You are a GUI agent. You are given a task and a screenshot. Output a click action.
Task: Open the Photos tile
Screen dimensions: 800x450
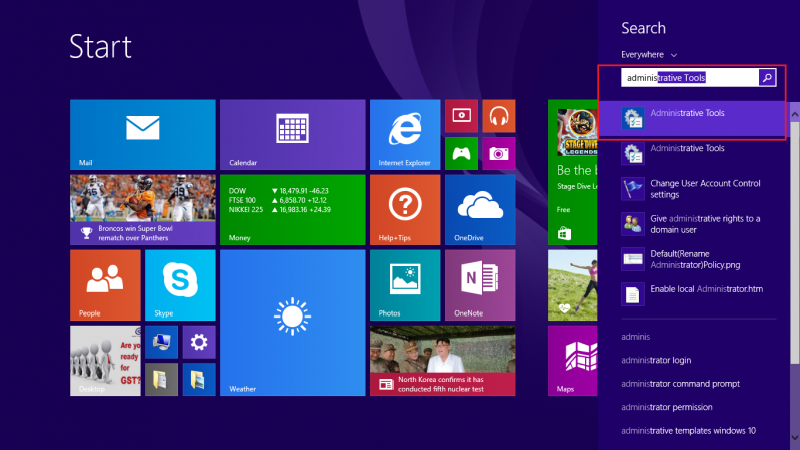405,285
